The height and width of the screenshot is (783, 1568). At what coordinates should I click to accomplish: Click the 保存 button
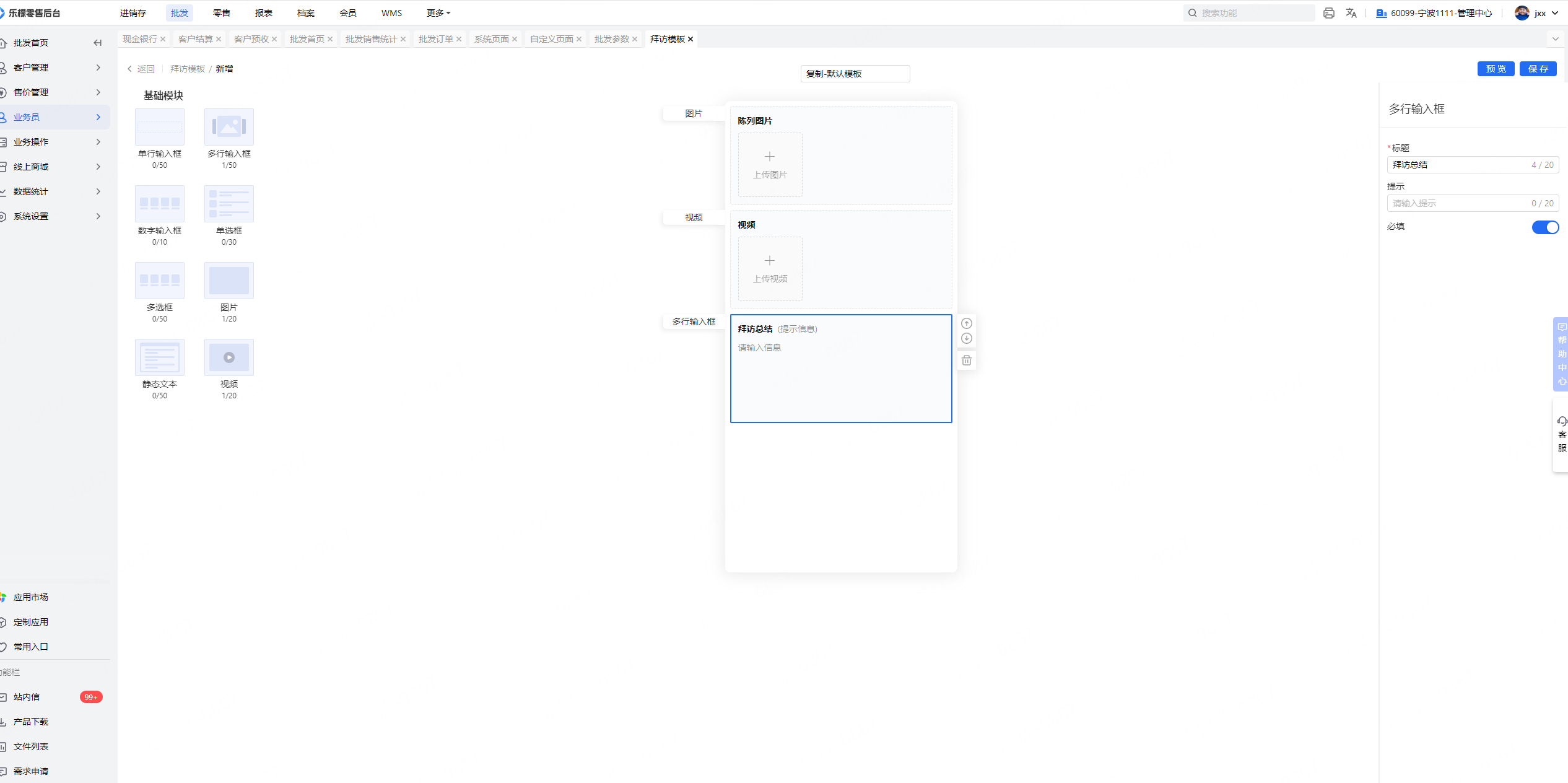(1537, 69)
